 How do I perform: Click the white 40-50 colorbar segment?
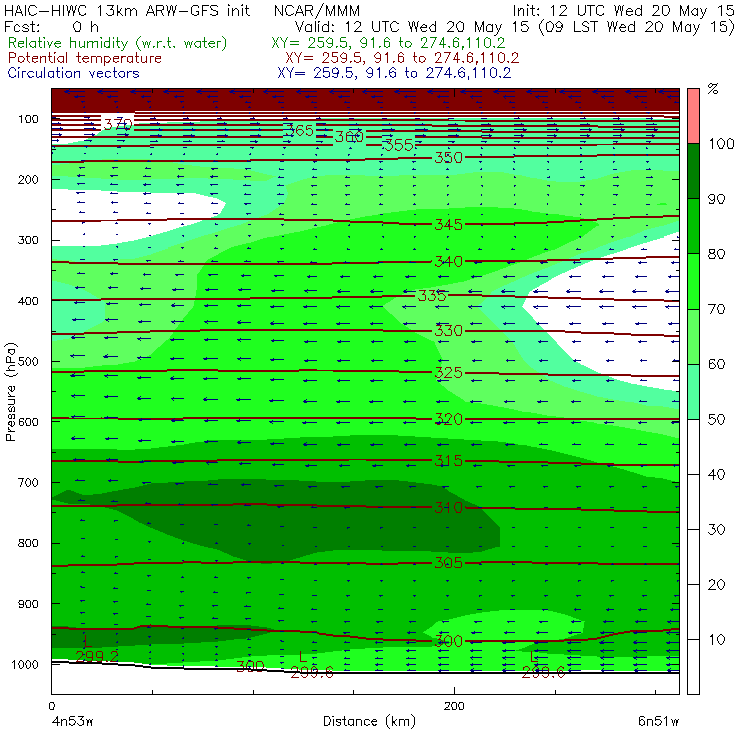pos(693,447)
